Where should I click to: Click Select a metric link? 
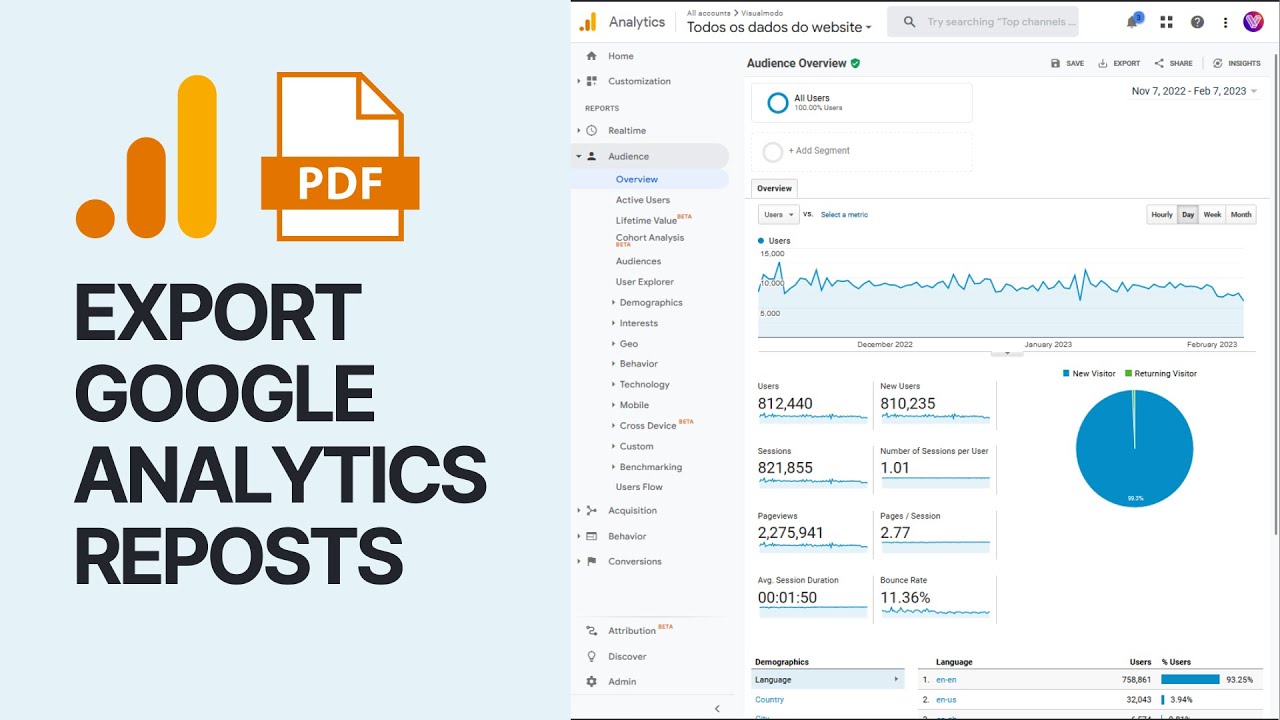coord(844,215)
